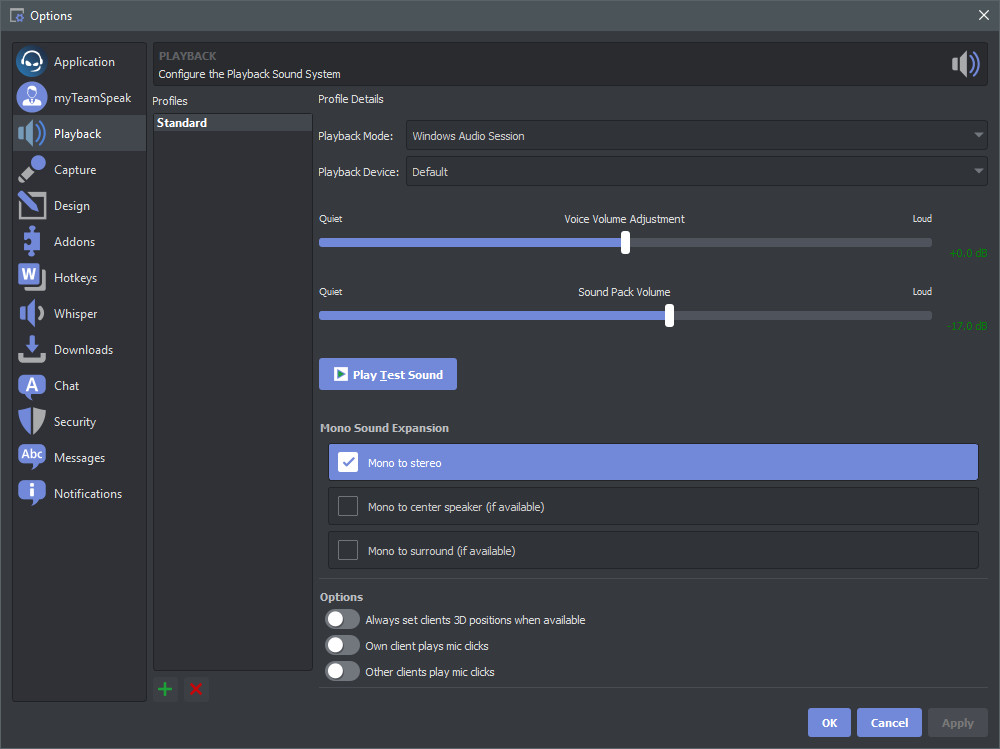Click the Application headset icon
1000x749 pixels.
(x=31, y=62)
